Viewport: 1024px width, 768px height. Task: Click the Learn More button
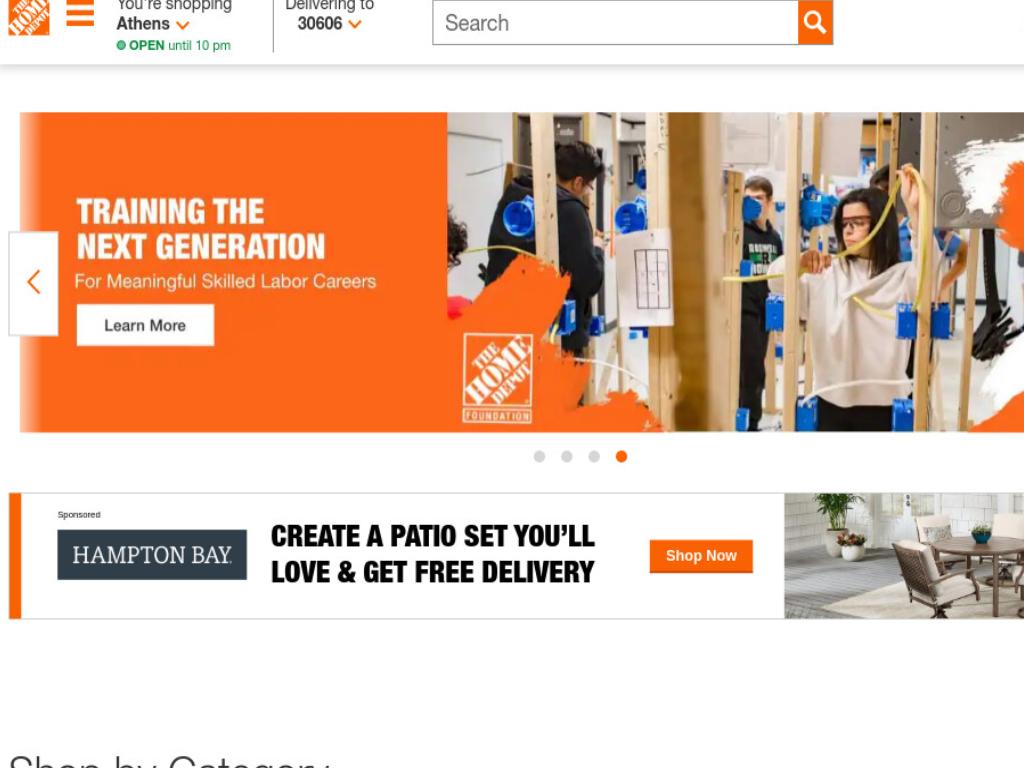[x=145, y=325]
